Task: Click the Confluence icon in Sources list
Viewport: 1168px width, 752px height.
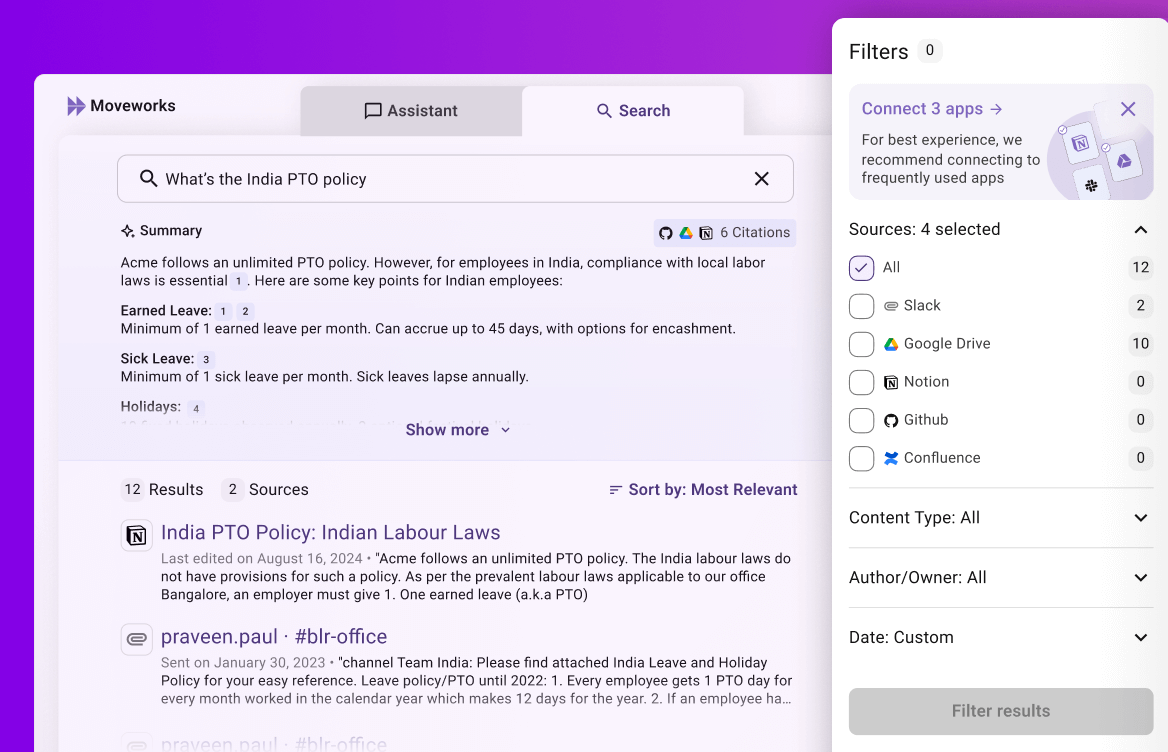Action: pyautogui.click(x=890, y=458)
